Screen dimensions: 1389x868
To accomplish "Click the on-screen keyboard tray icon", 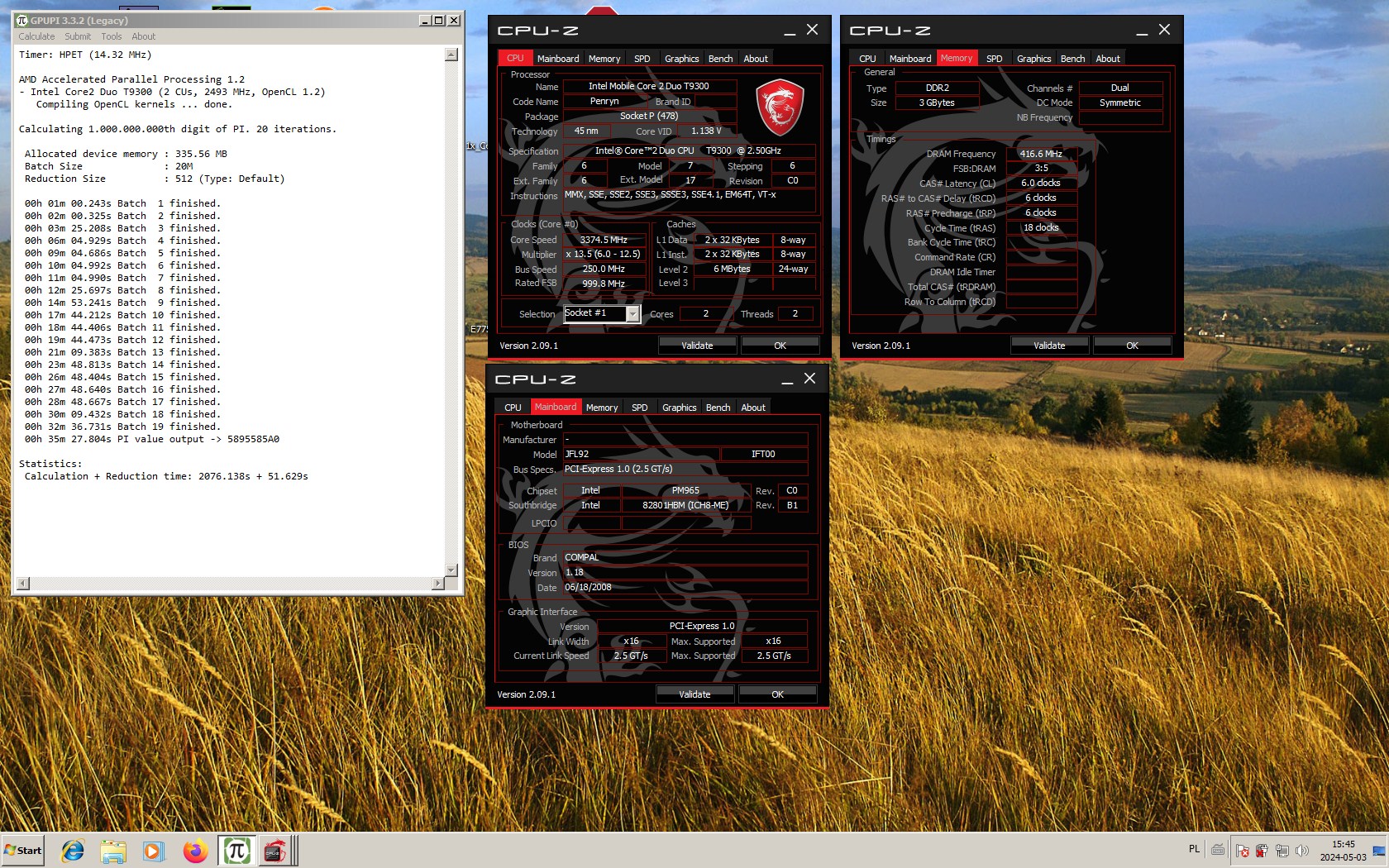I will (1218, 849).
